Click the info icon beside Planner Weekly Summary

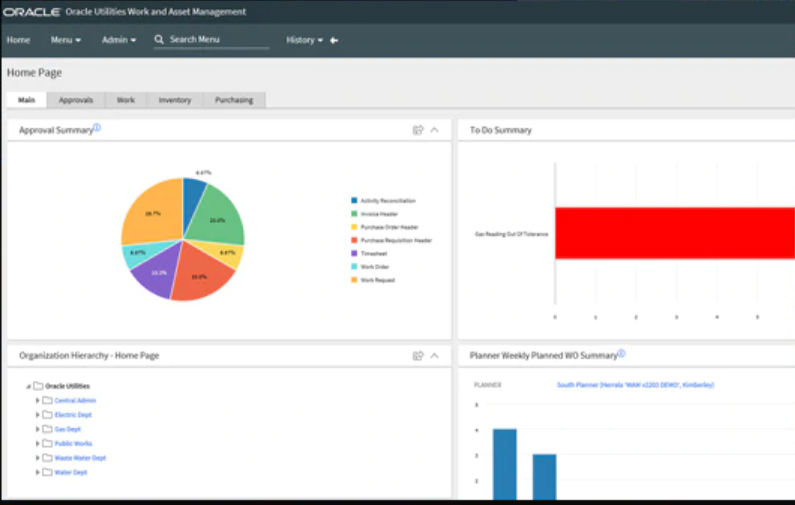622,353
